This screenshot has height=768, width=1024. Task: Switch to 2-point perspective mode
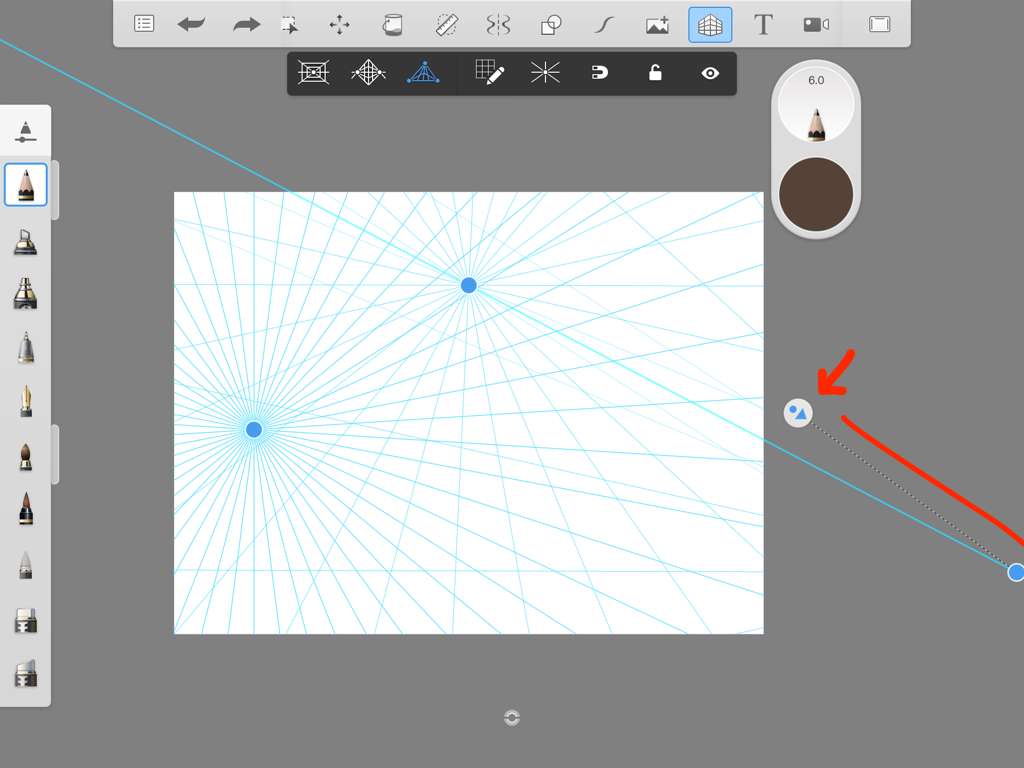coord(368,73)
